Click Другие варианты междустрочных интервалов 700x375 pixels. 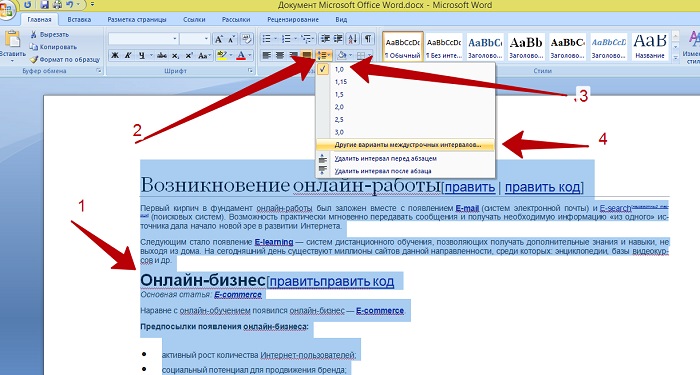[x=405, y=145]
